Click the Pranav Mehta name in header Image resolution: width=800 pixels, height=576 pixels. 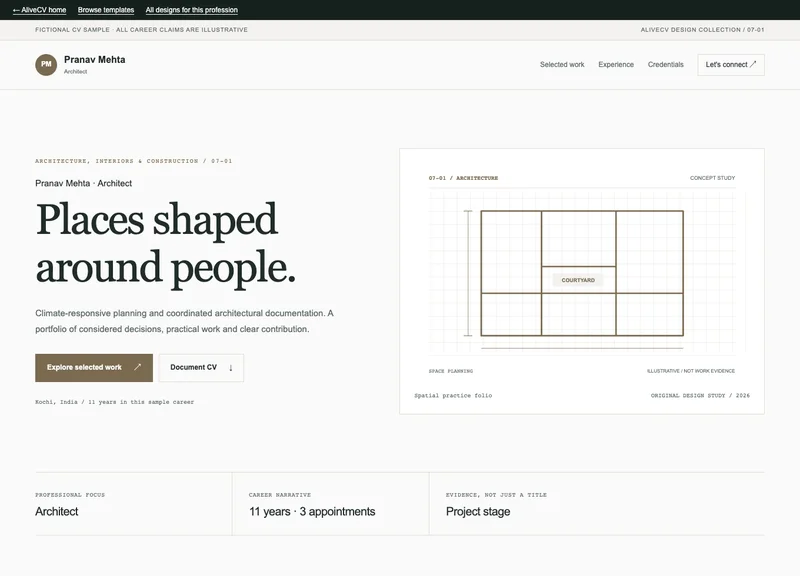[x=94, y=60]
